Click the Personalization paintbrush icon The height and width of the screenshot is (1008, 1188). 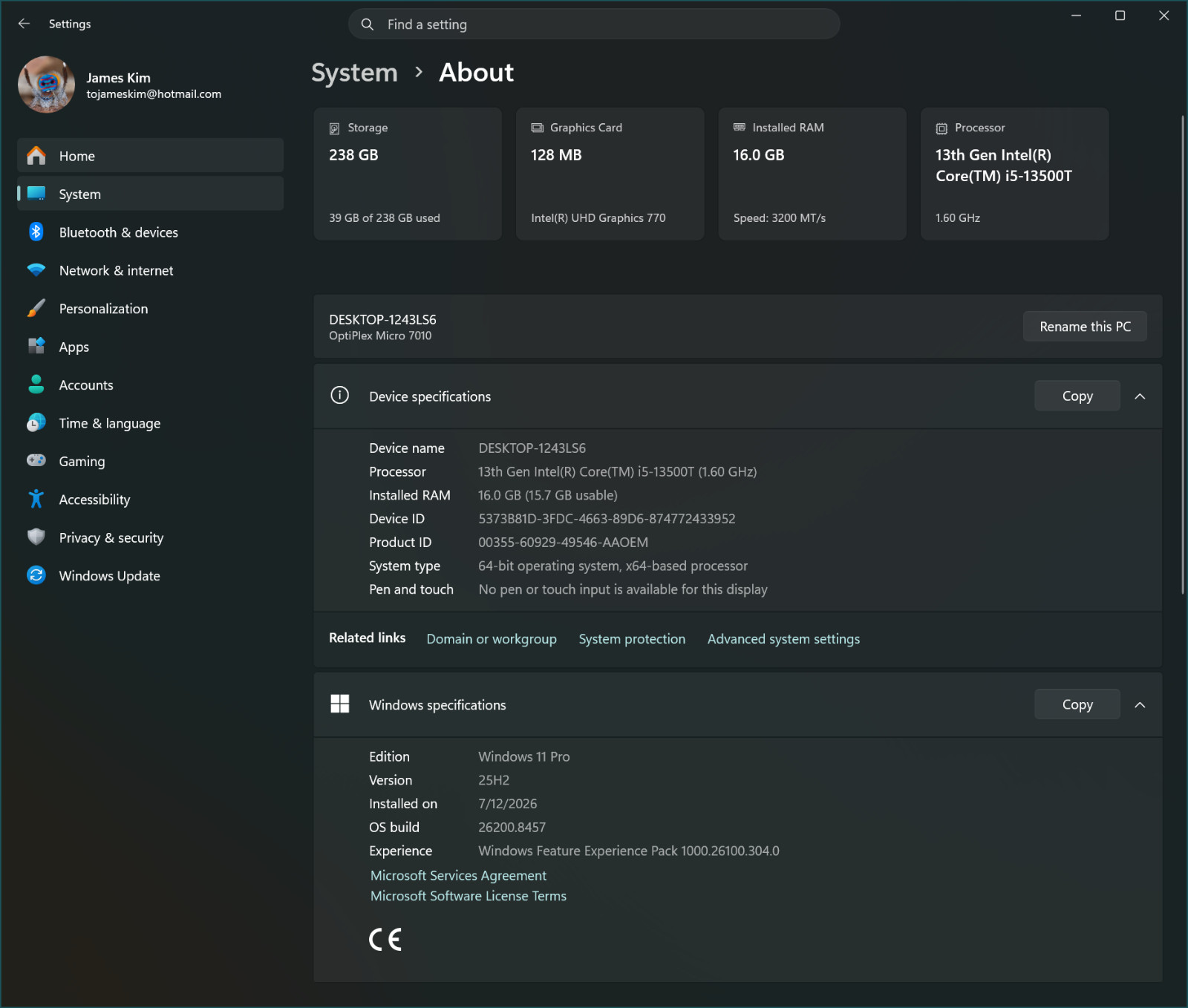[36, 308]
